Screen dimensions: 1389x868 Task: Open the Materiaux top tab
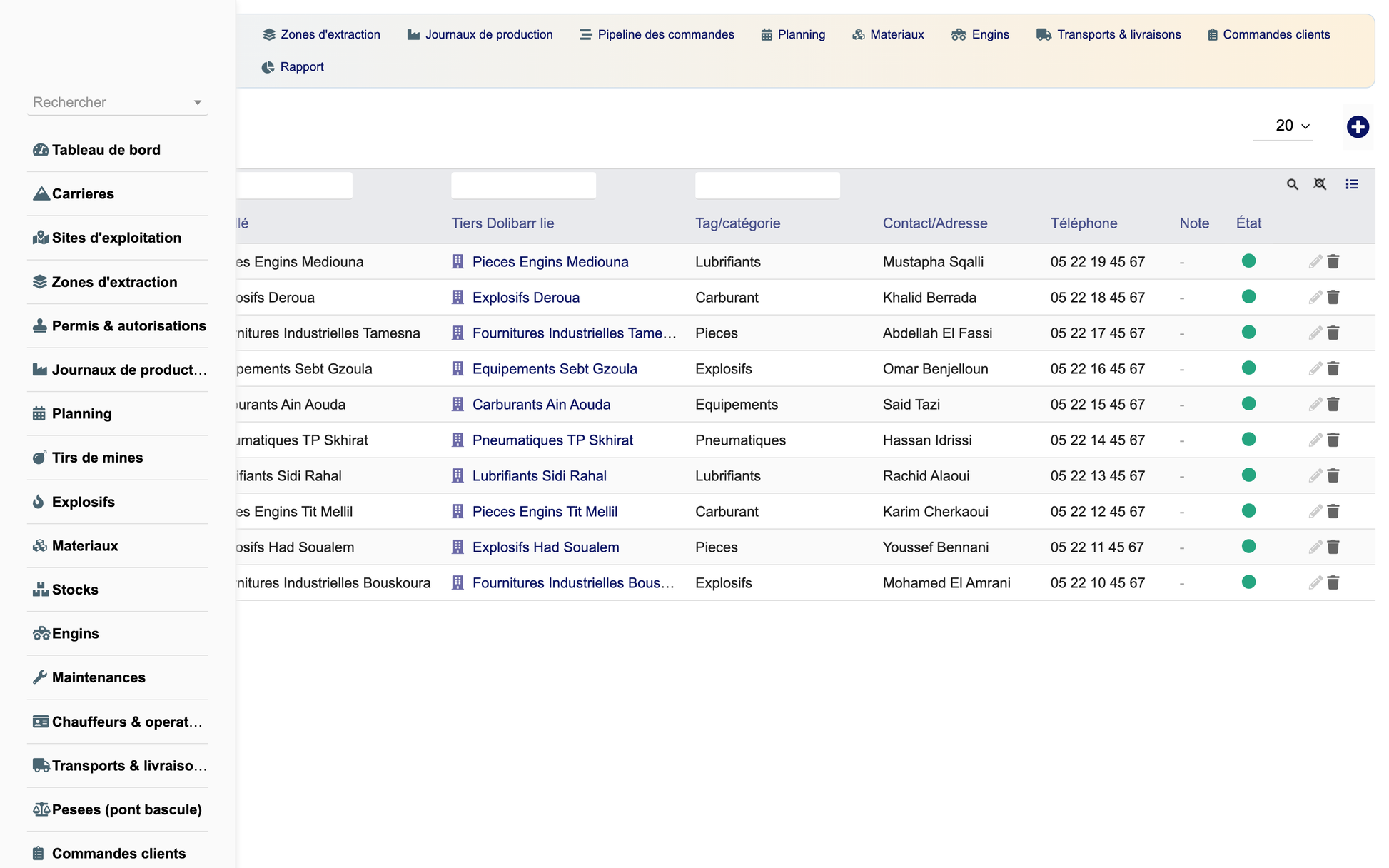[888, 34]
